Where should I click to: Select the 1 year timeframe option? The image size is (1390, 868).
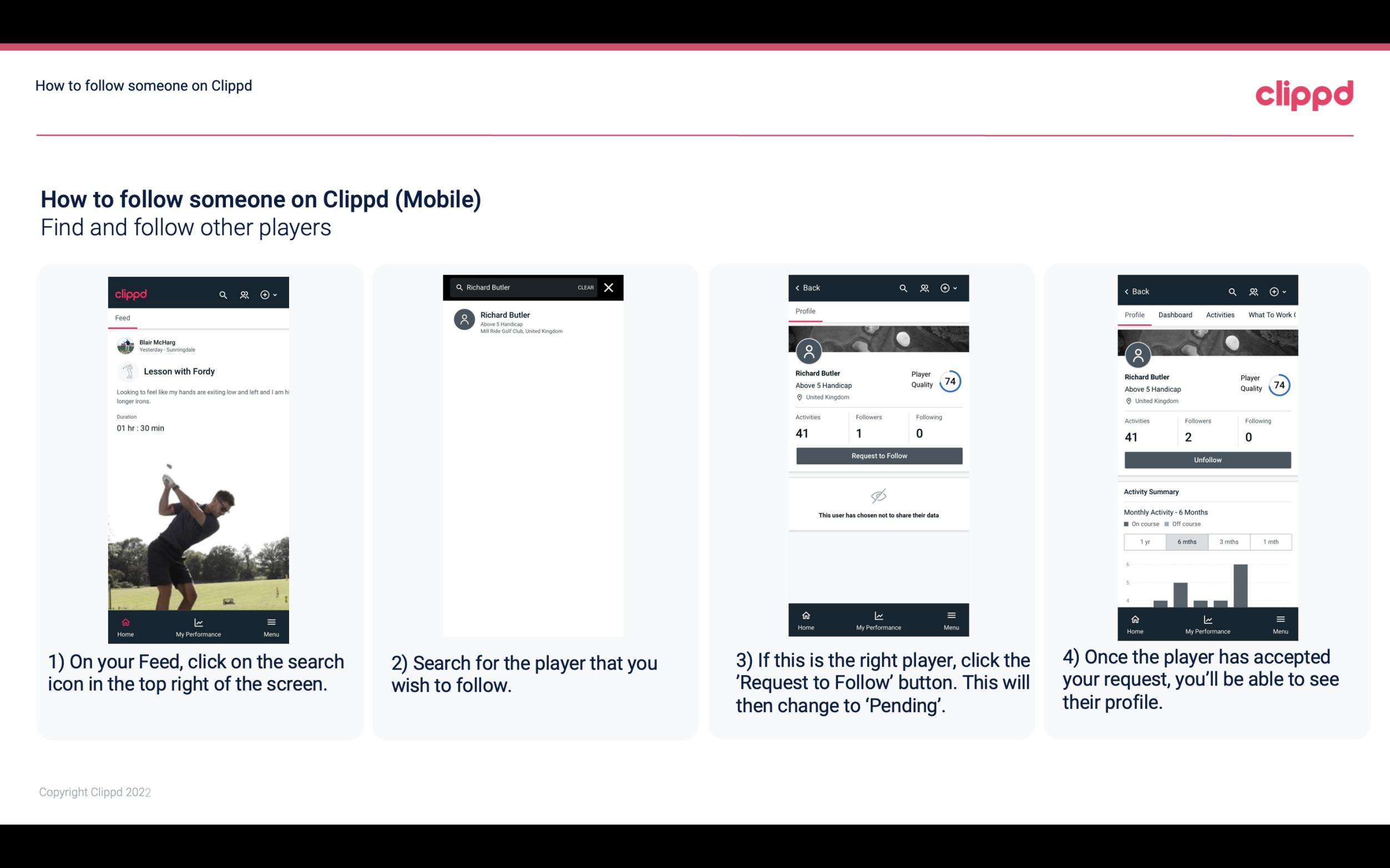pyautogui.click(x=1145, y=541)
